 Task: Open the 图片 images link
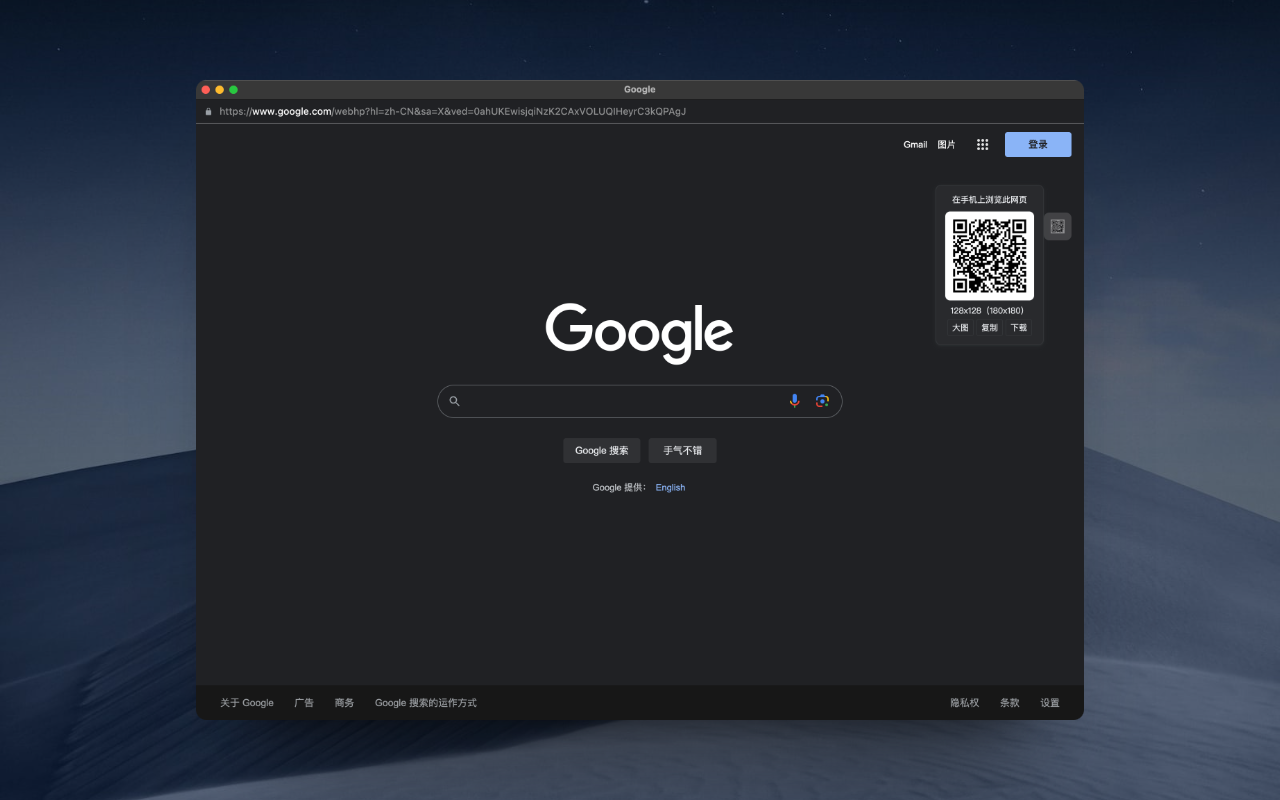pyautogui.click(x=946, y=145)
